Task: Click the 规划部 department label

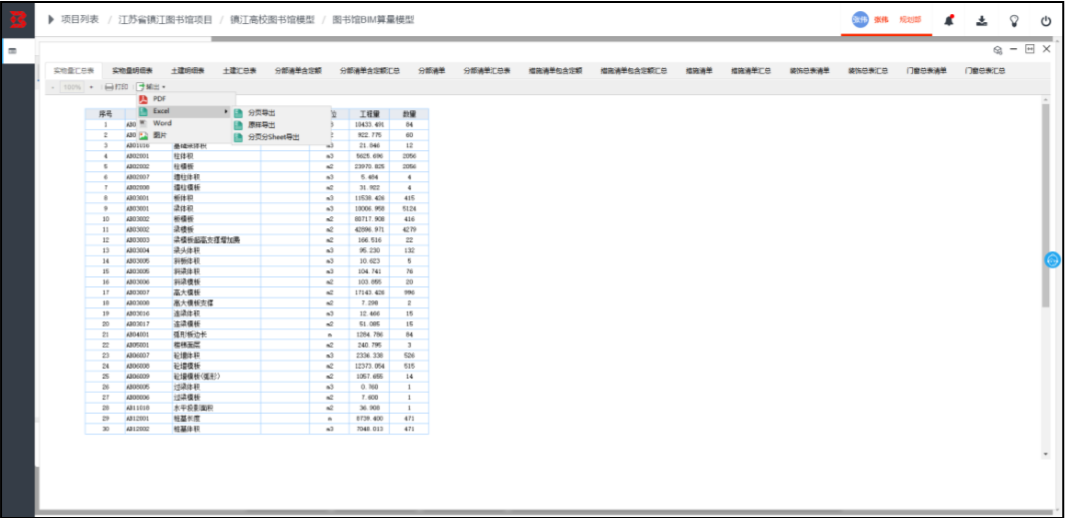Action: tap(910, 20)
